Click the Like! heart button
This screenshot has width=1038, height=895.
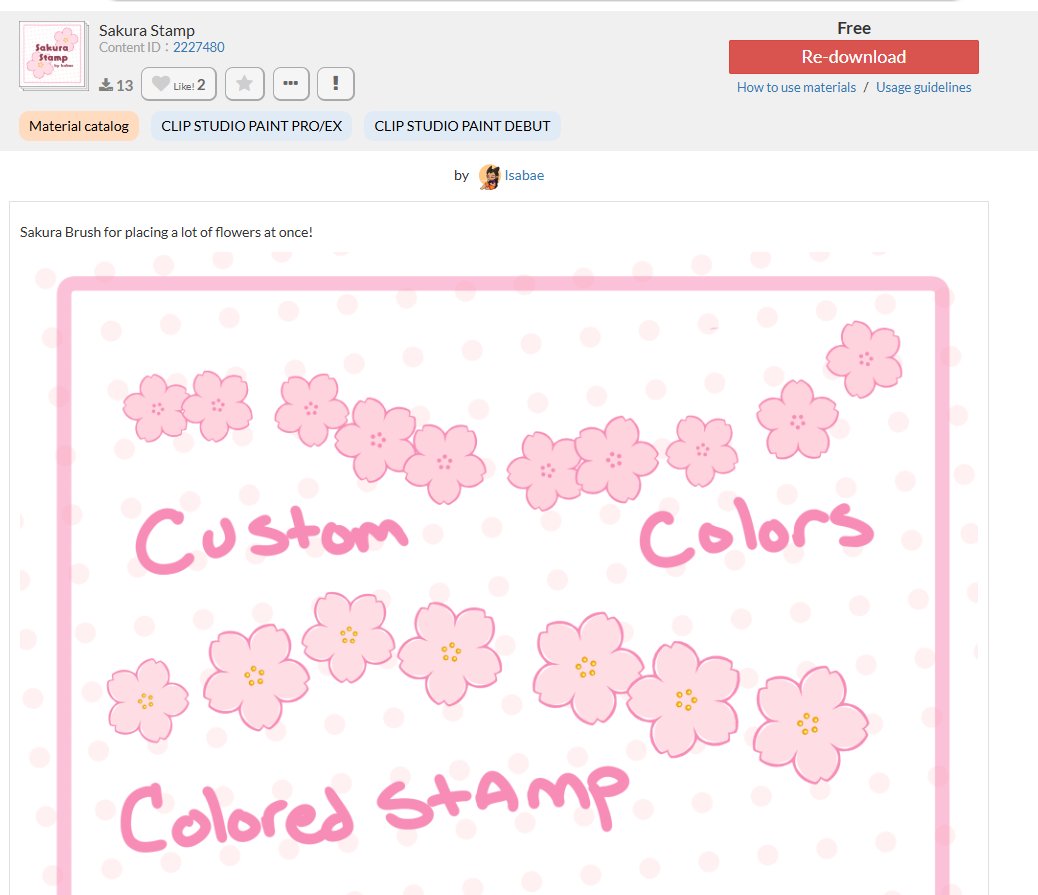point(179,84)
